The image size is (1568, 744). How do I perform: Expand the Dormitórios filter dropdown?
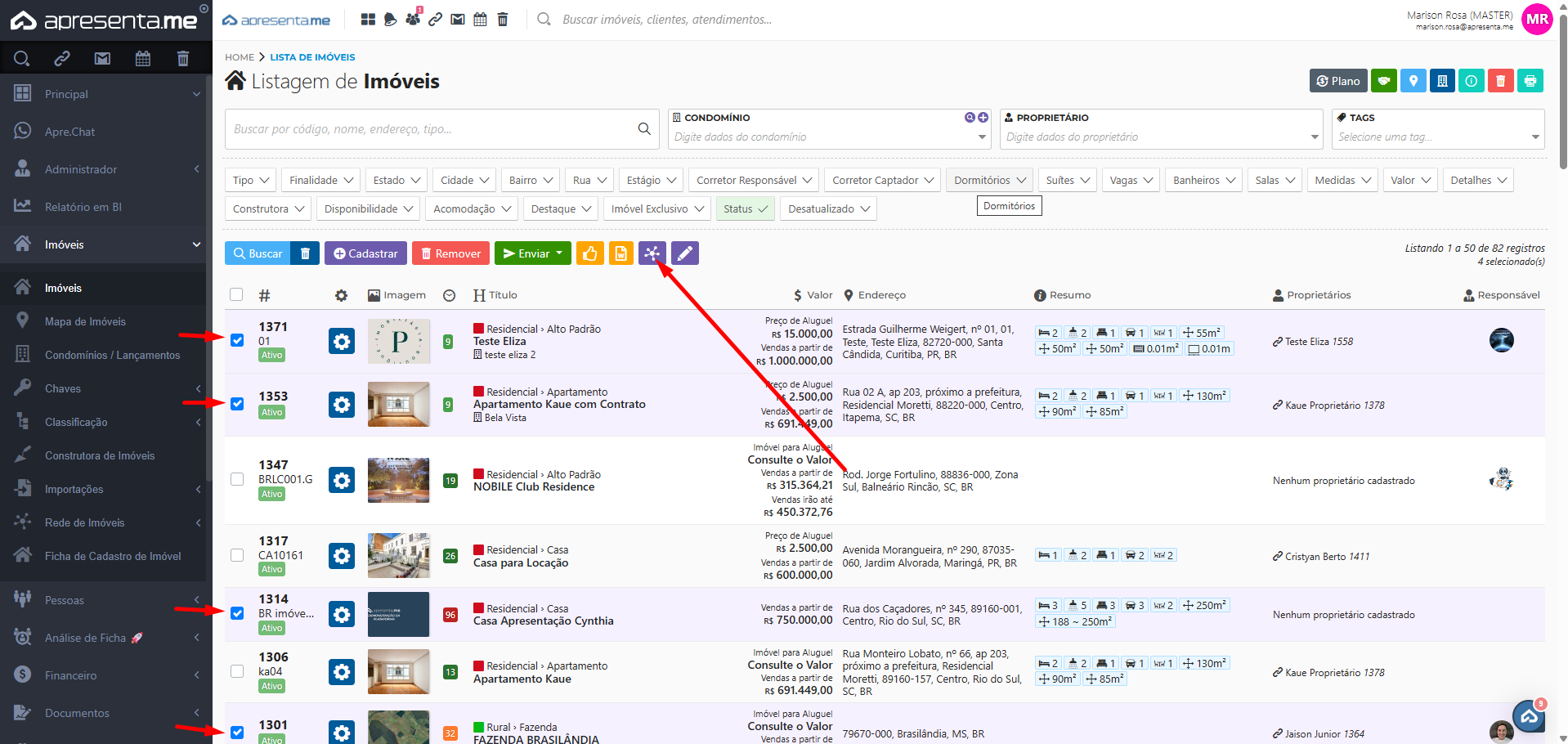(x=989, y=180)
